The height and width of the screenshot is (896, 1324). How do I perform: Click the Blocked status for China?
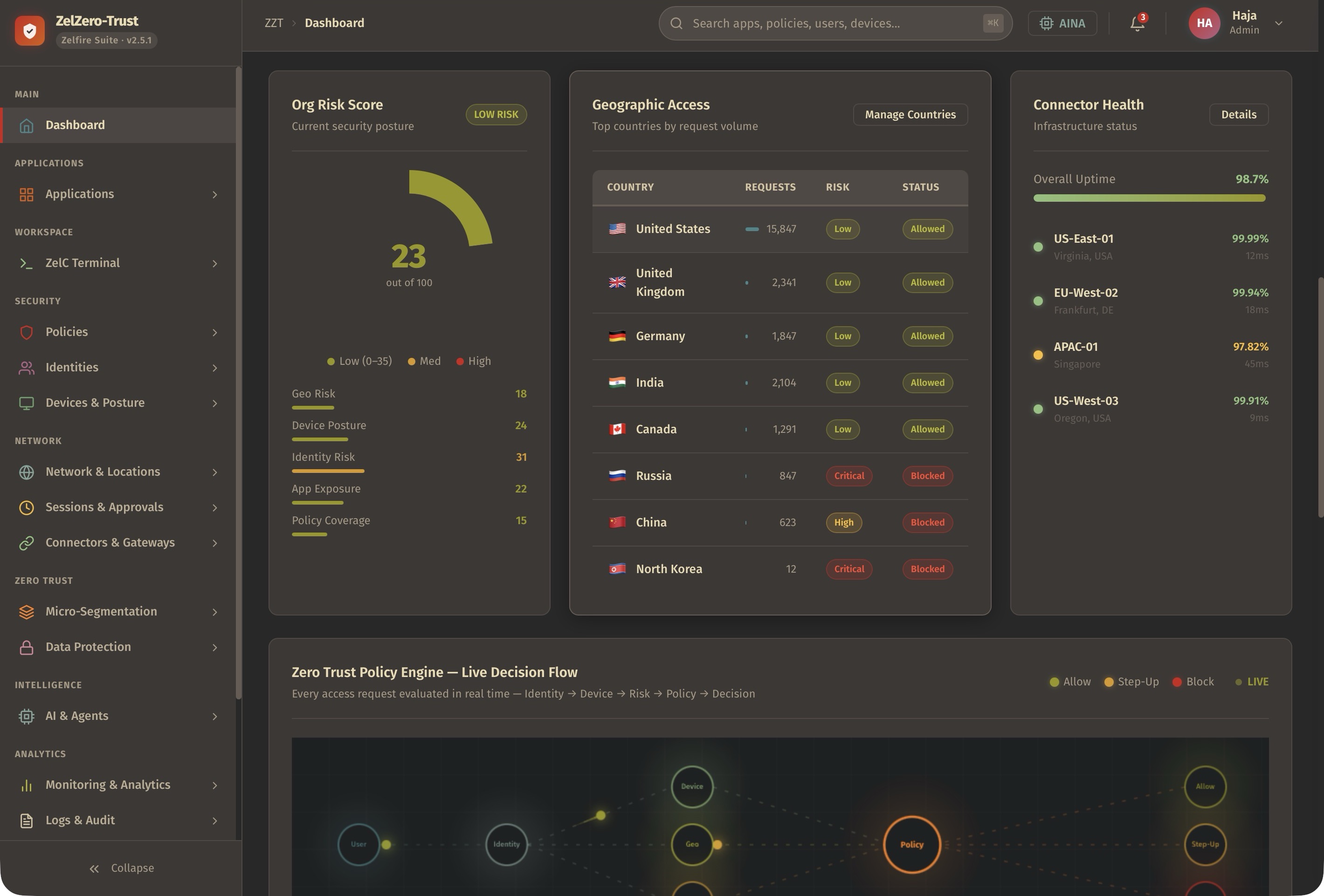tap(927, 523)
